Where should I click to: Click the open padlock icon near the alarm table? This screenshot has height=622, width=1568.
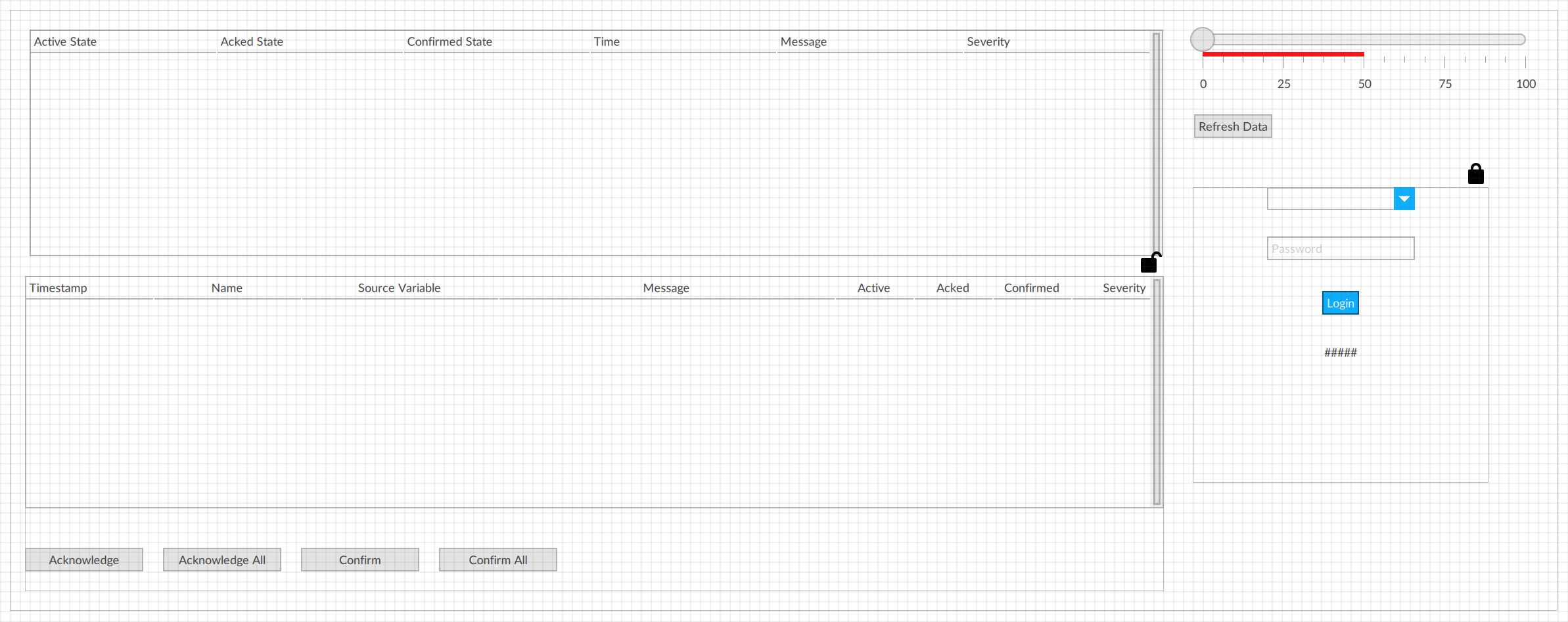pyautogui.click(x=1149, y=263)
